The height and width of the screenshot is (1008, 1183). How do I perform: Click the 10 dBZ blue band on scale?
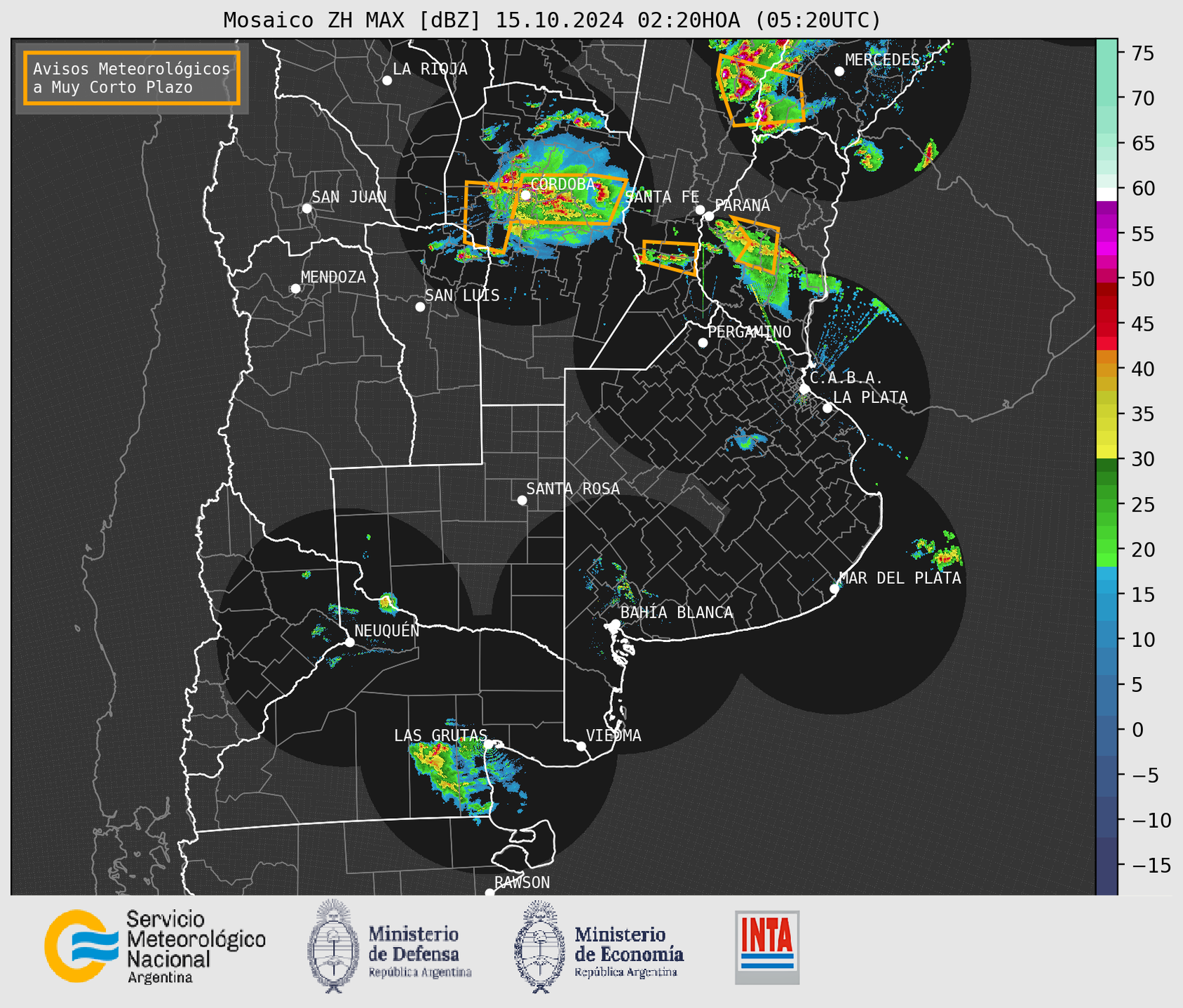(x=1107, y=640)
